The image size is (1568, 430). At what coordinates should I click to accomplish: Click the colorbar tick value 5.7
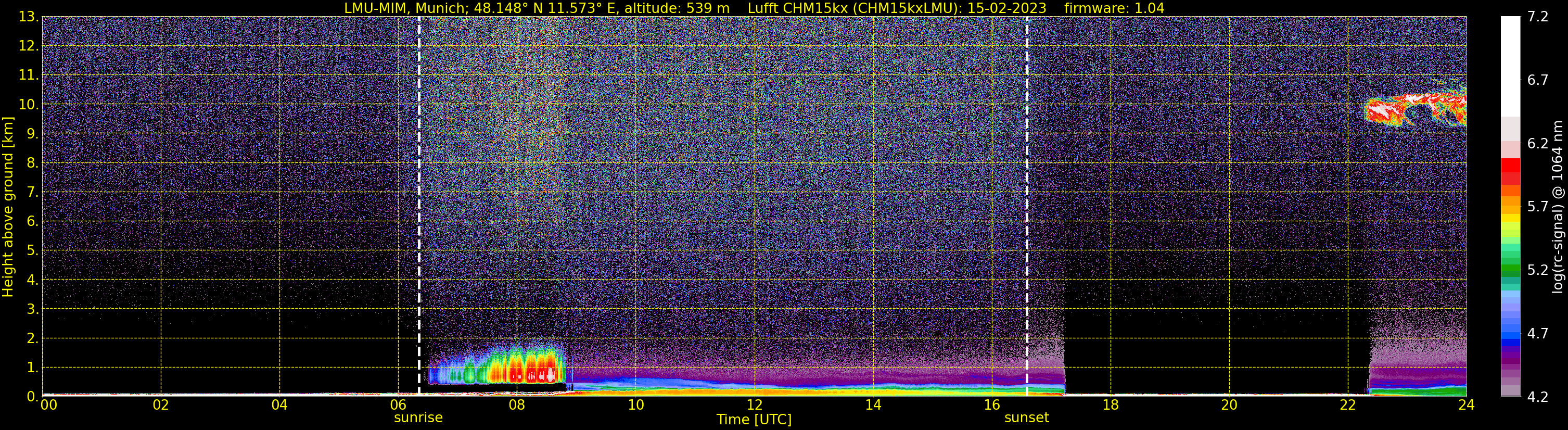(1538, 207)
